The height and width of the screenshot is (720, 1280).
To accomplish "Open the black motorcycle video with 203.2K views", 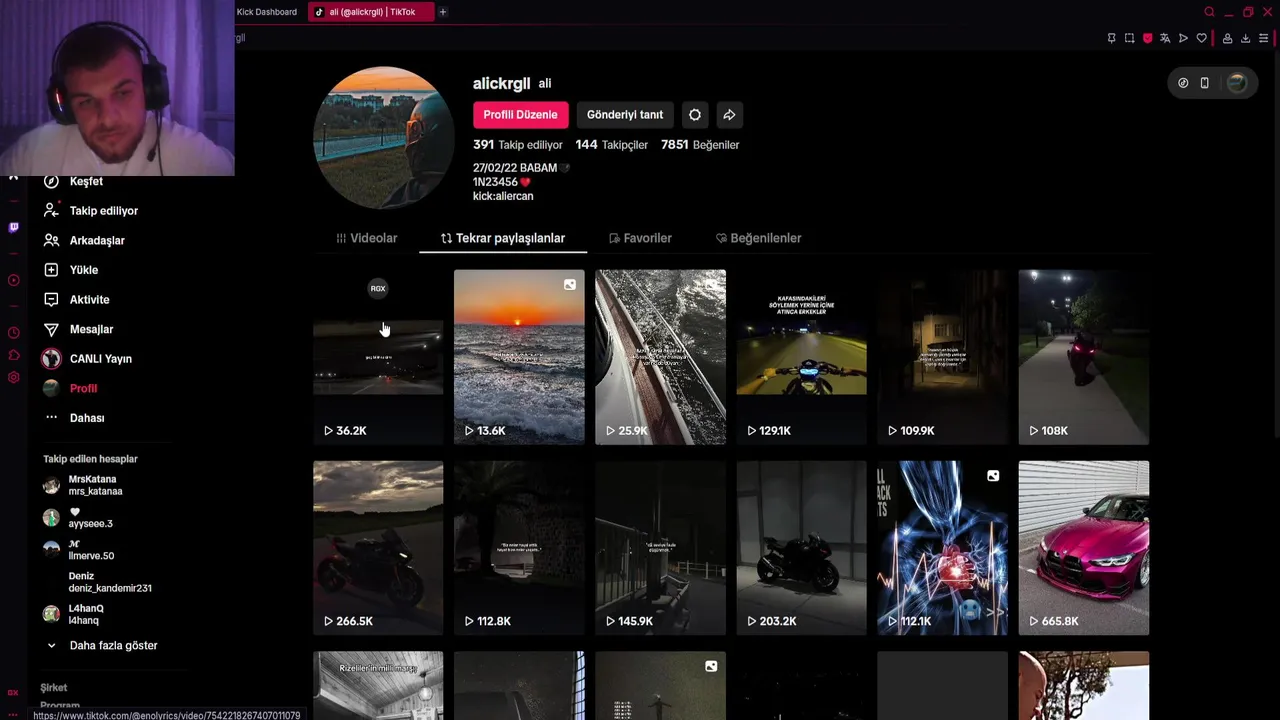I will (x=802, y=548).
